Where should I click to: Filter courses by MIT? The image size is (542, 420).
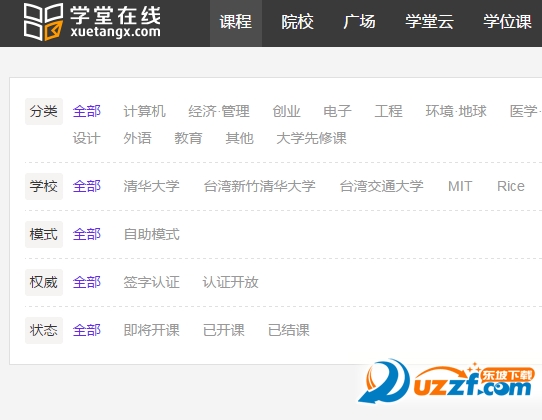click(x=460, y=186)
